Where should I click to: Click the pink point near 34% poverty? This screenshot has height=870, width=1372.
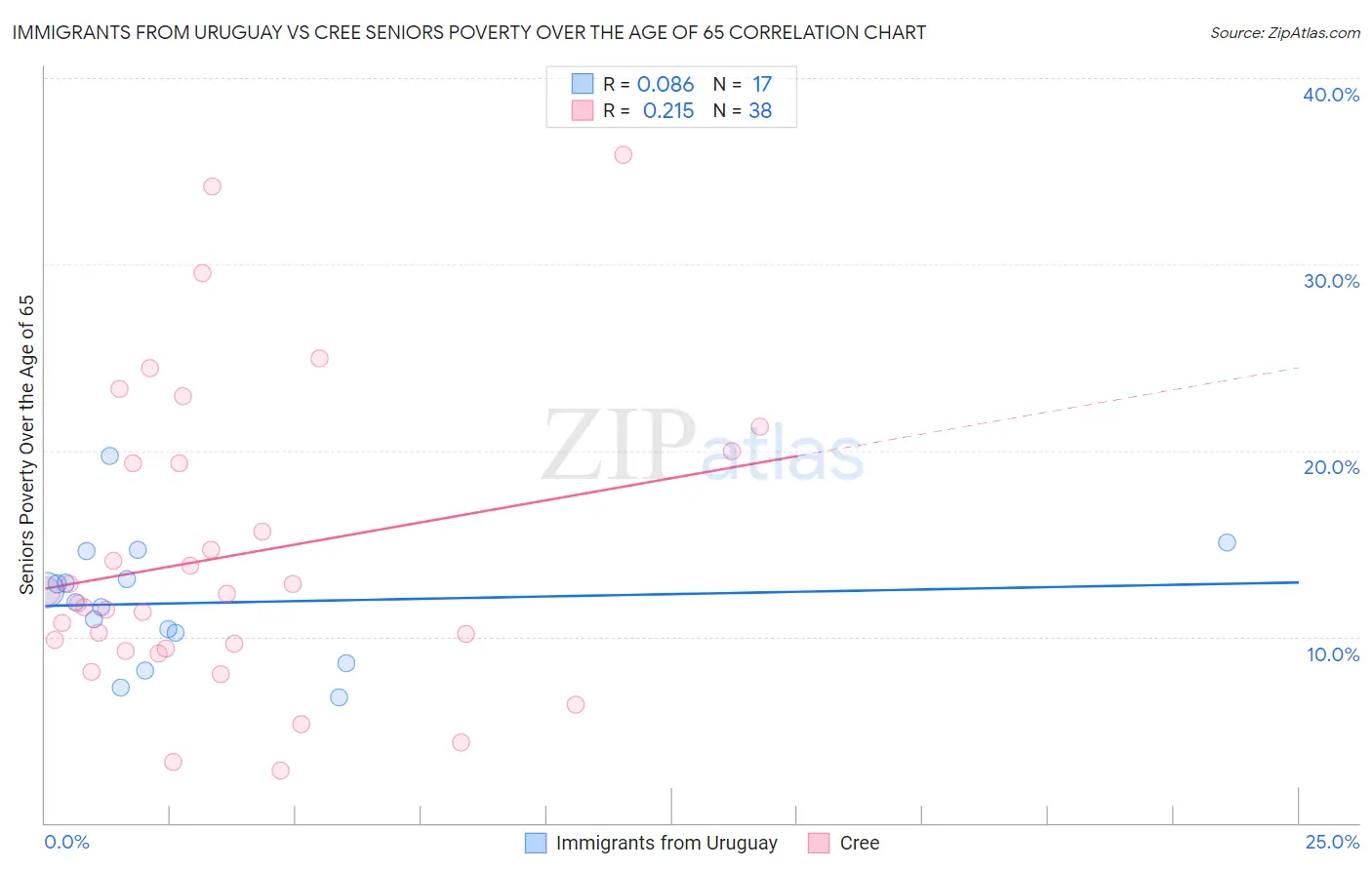coord(212,186)
